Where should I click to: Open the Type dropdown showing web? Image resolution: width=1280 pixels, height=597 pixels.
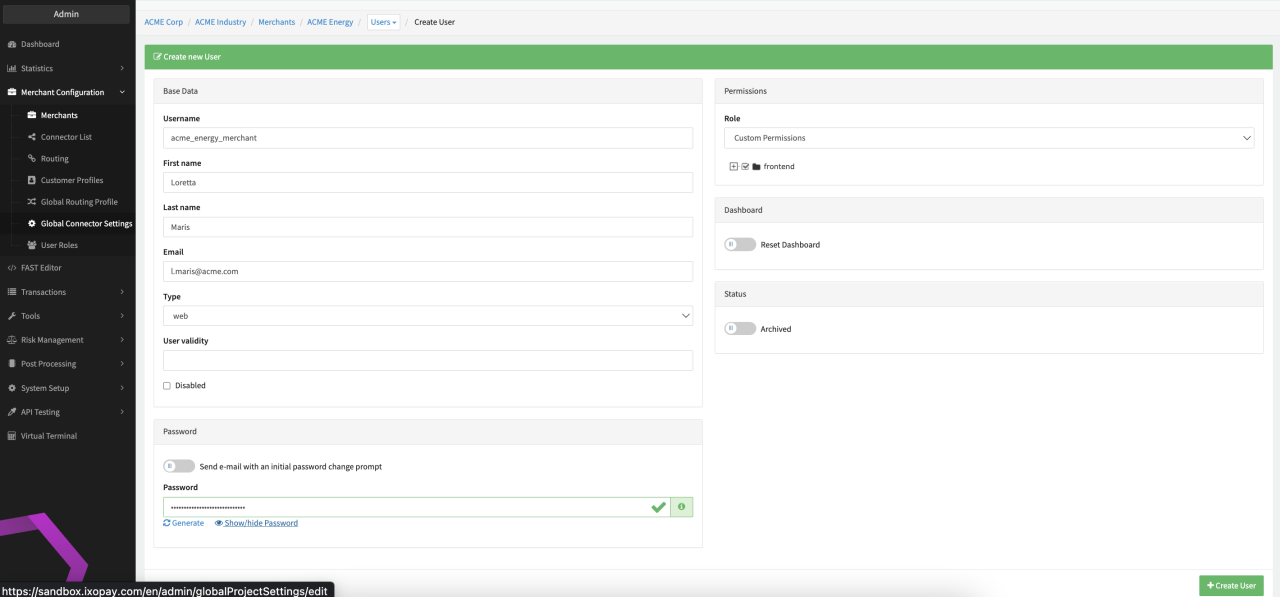428,316
